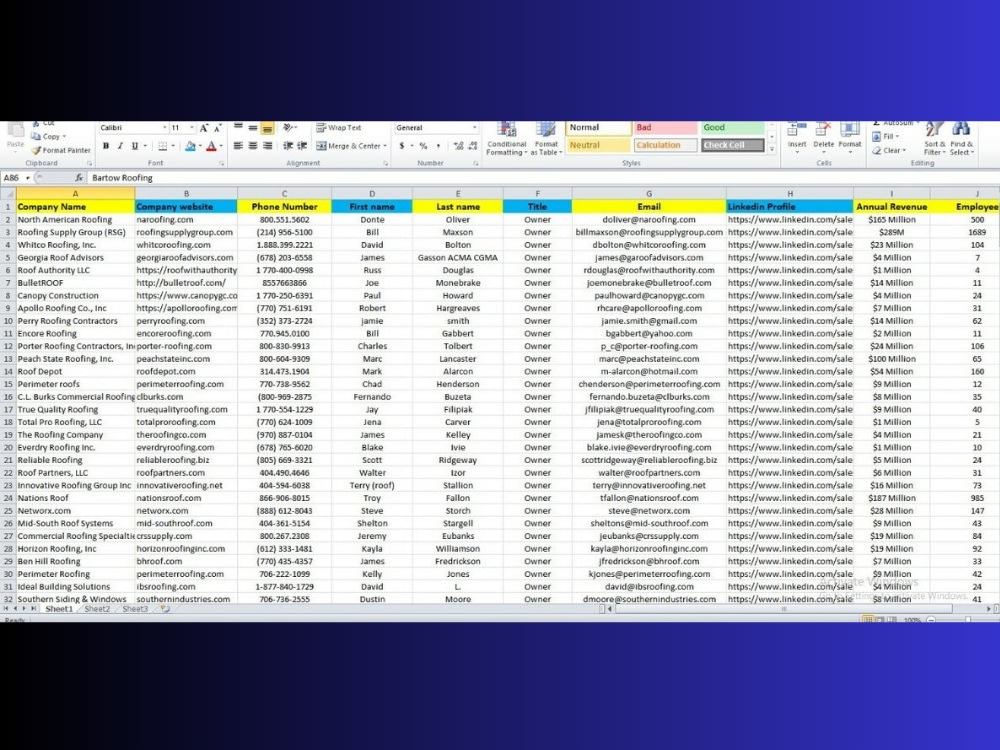The width and height of the screenshot is (1000, 750).
Task: Expand Merge & Center options arrow
Action: click(x=385, y=146)
